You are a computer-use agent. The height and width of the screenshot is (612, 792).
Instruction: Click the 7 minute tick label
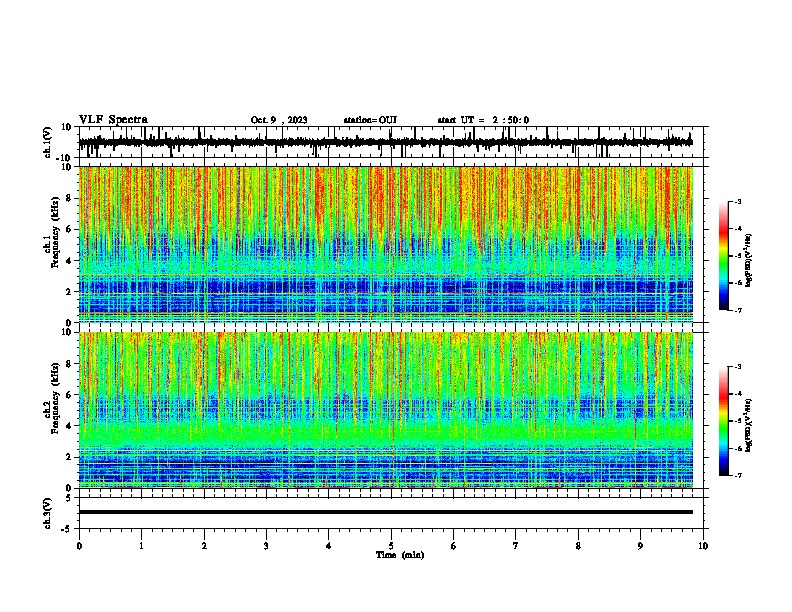tap(516, 546)
